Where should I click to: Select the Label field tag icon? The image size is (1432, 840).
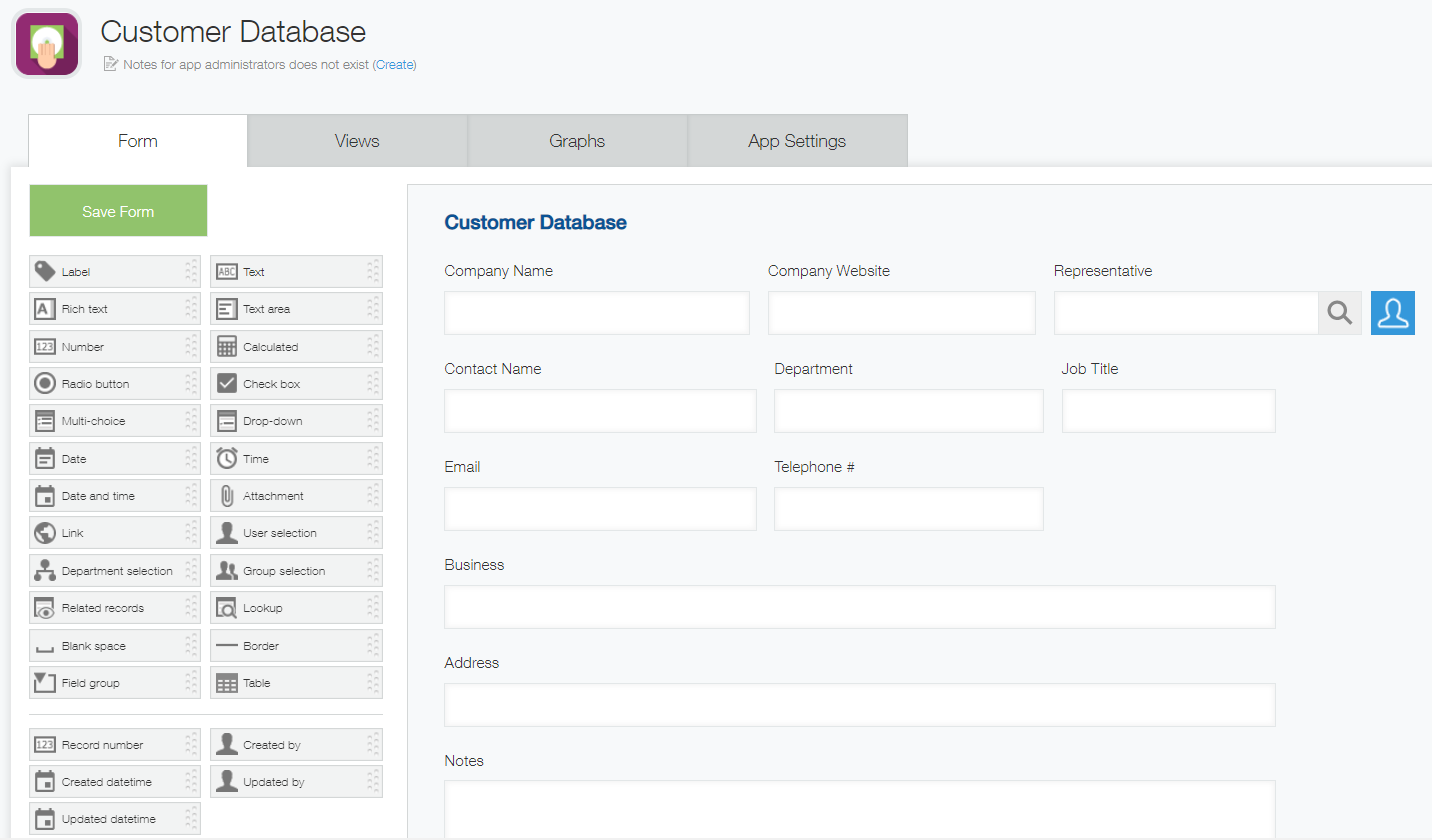(x=45, y=271)
